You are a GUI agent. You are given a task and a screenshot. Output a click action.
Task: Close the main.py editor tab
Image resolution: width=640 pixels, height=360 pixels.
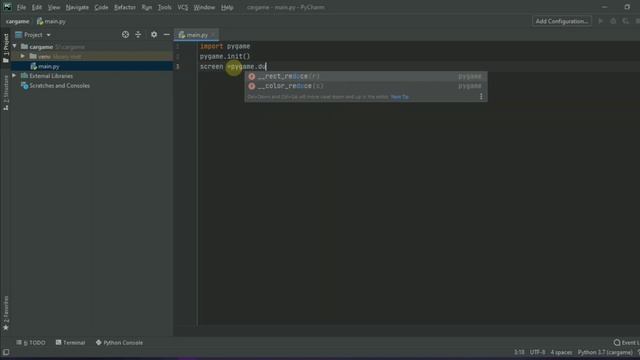pos(213,35)
